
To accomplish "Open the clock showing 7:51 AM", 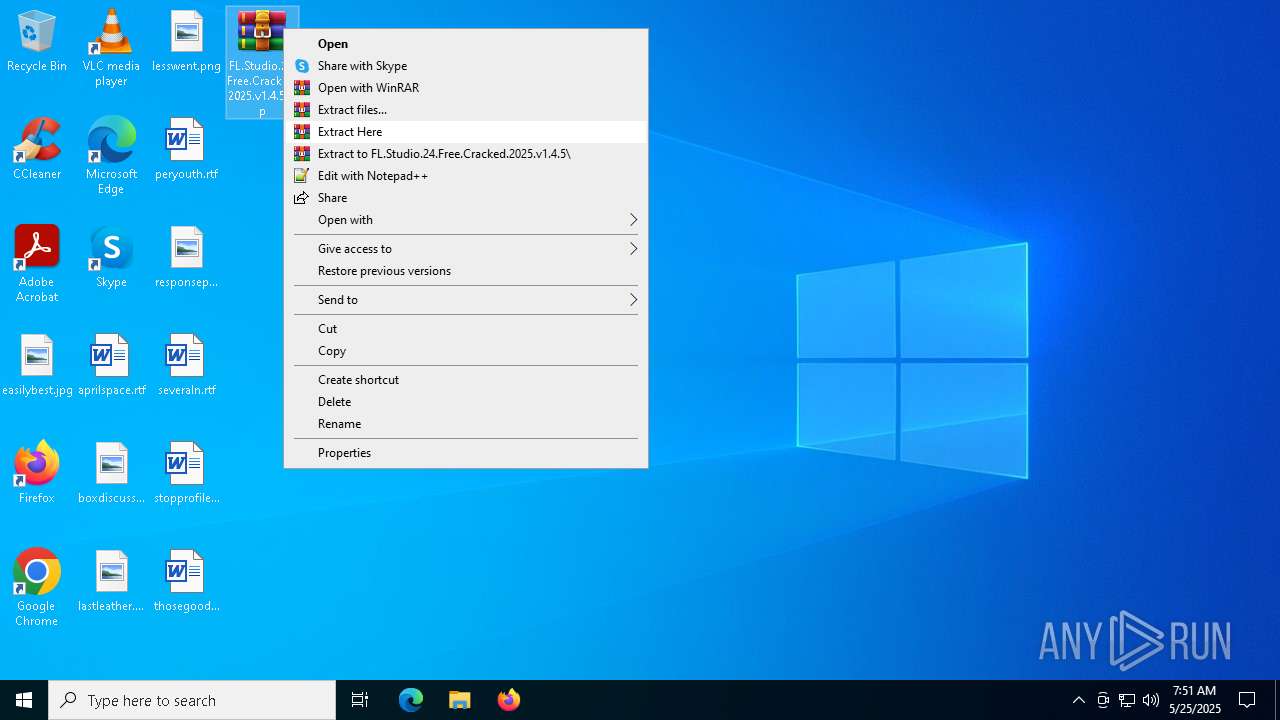I will pos(1195,700).
